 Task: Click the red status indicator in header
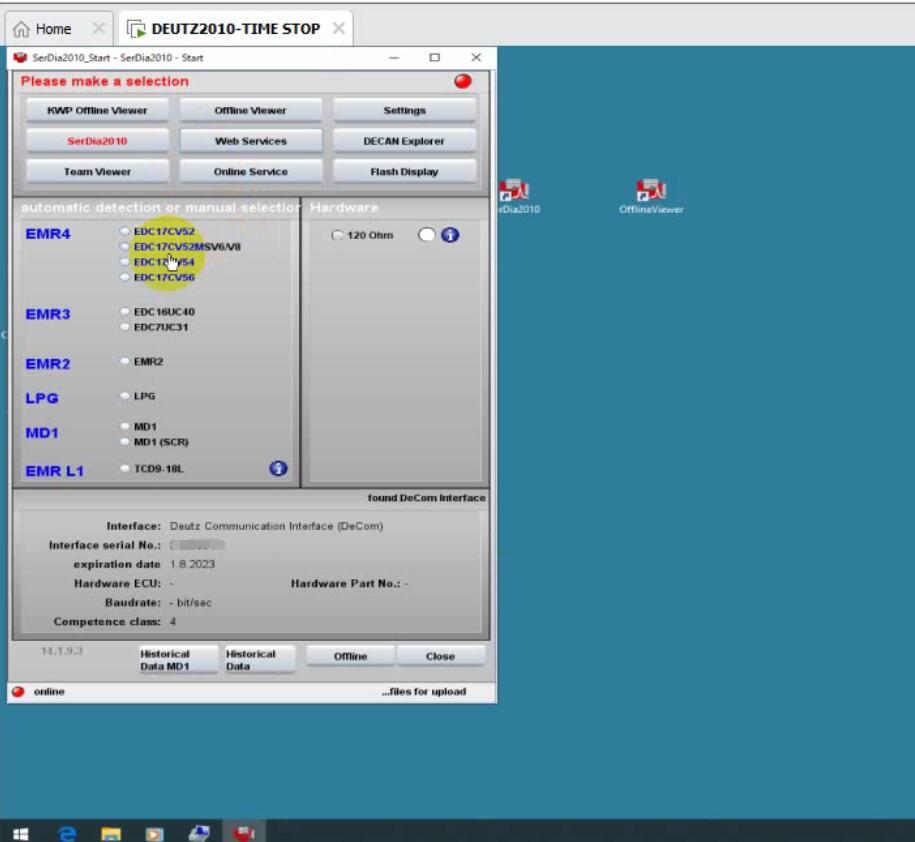463,81
